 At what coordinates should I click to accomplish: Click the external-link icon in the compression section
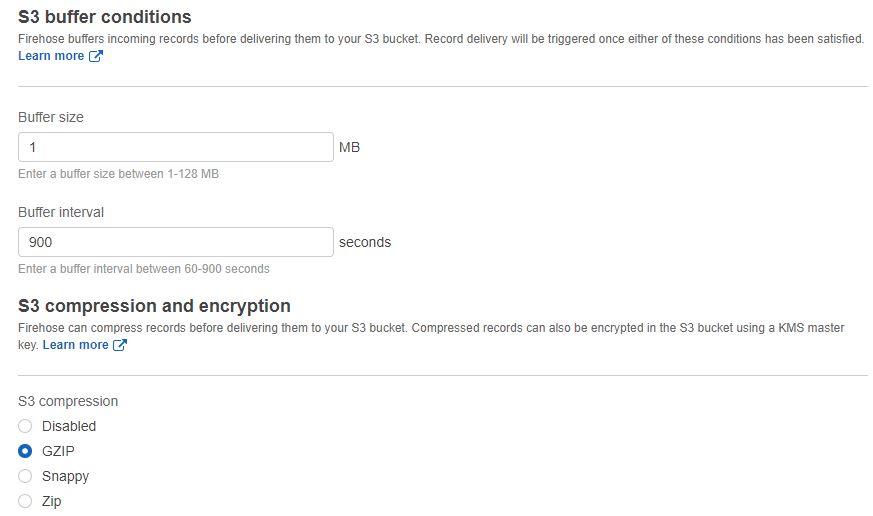coord(120,345)
